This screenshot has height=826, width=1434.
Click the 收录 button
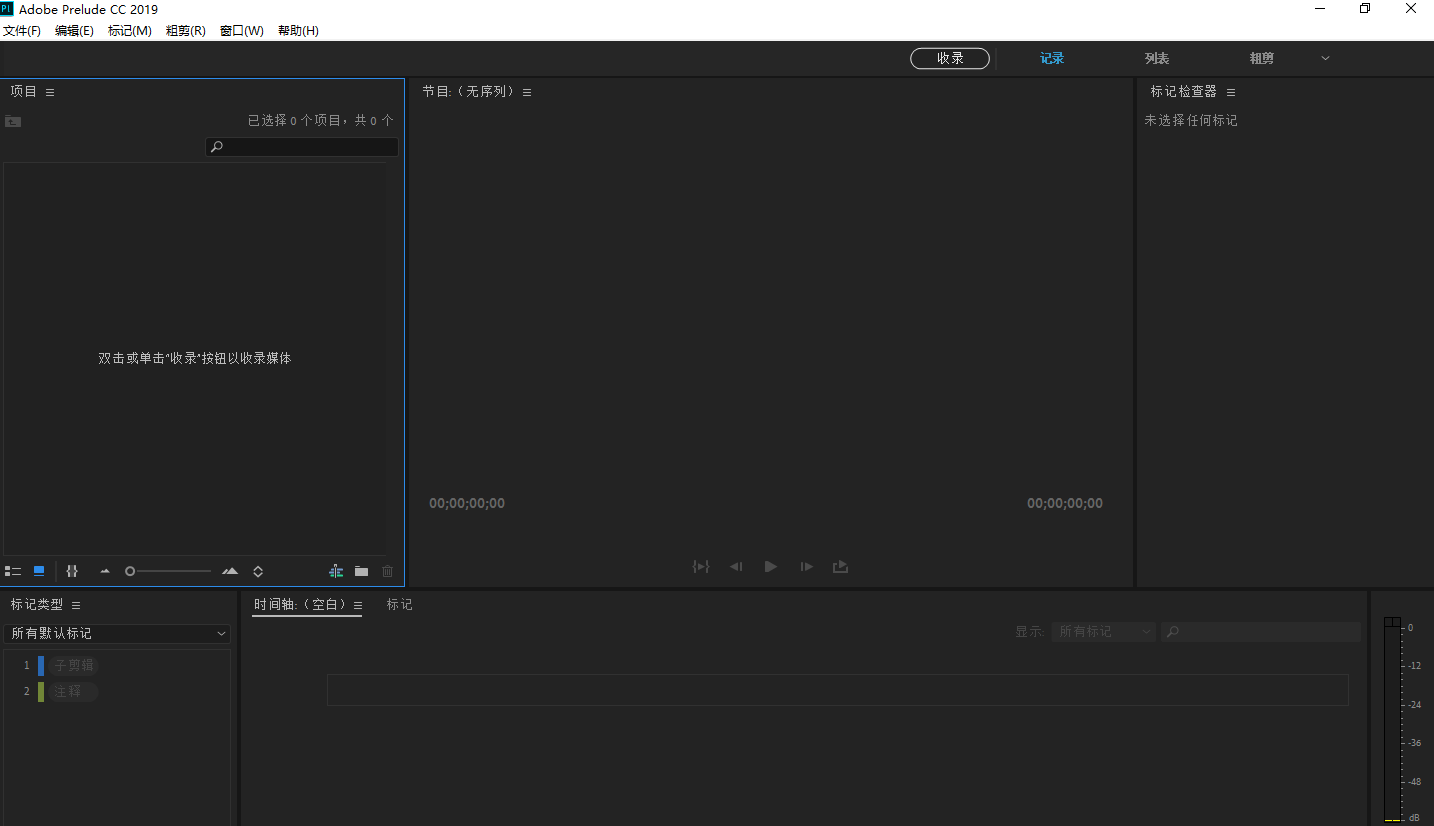pyautogui.click(x=948, y=58)
